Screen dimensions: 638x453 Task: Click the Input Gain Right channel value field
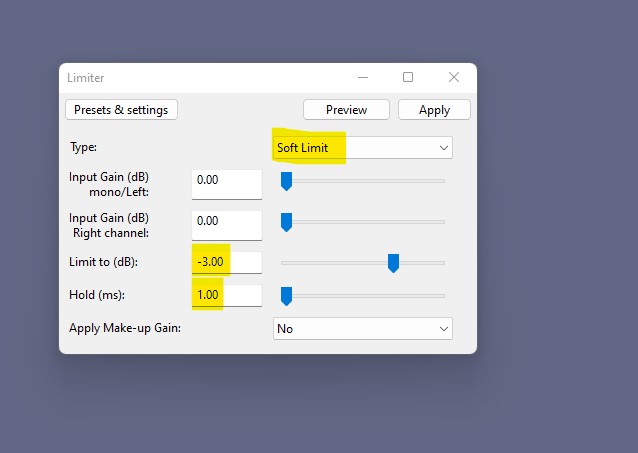227,225
